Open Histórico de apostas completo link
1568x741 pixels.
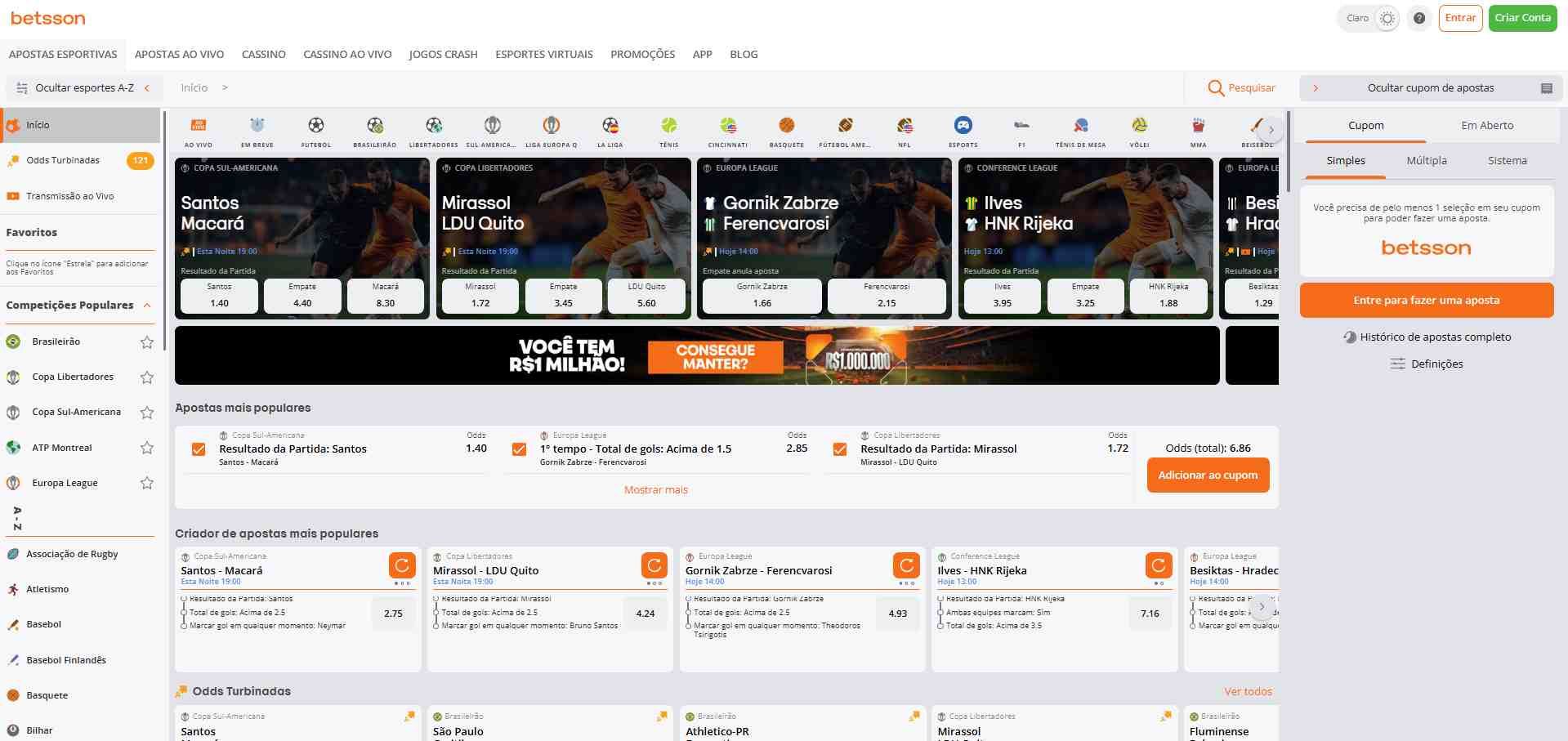pyautogui.click(x=1427, y=337)
